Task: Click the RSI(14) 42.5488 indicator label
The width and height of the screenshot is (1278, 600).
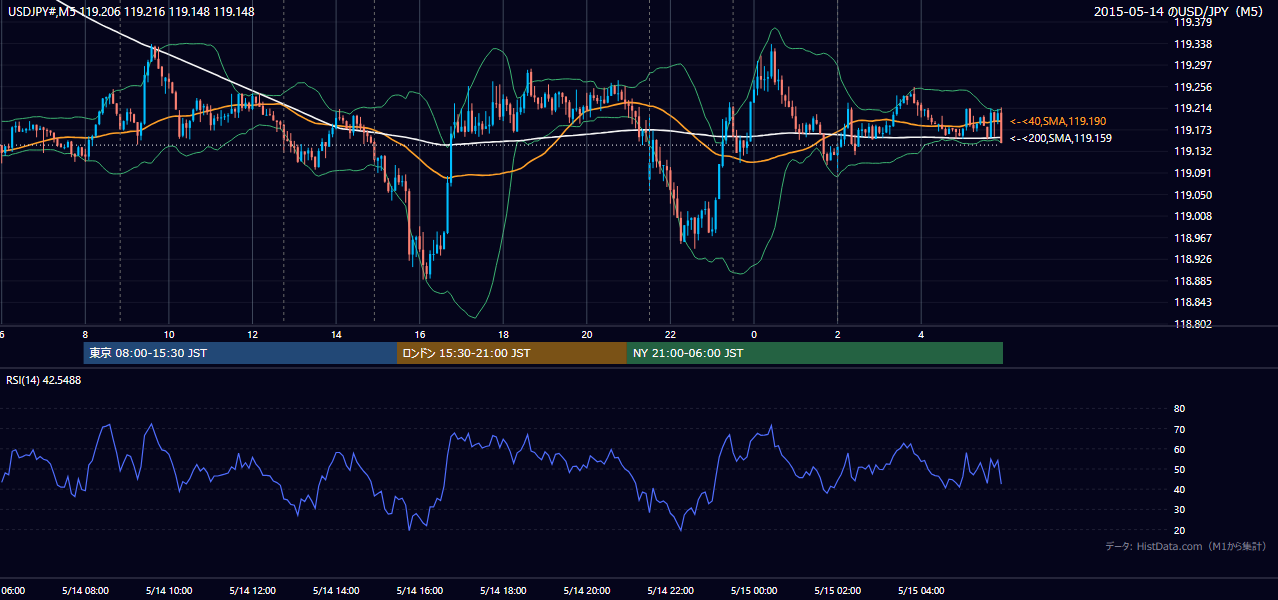Action: tap(44, 380)
